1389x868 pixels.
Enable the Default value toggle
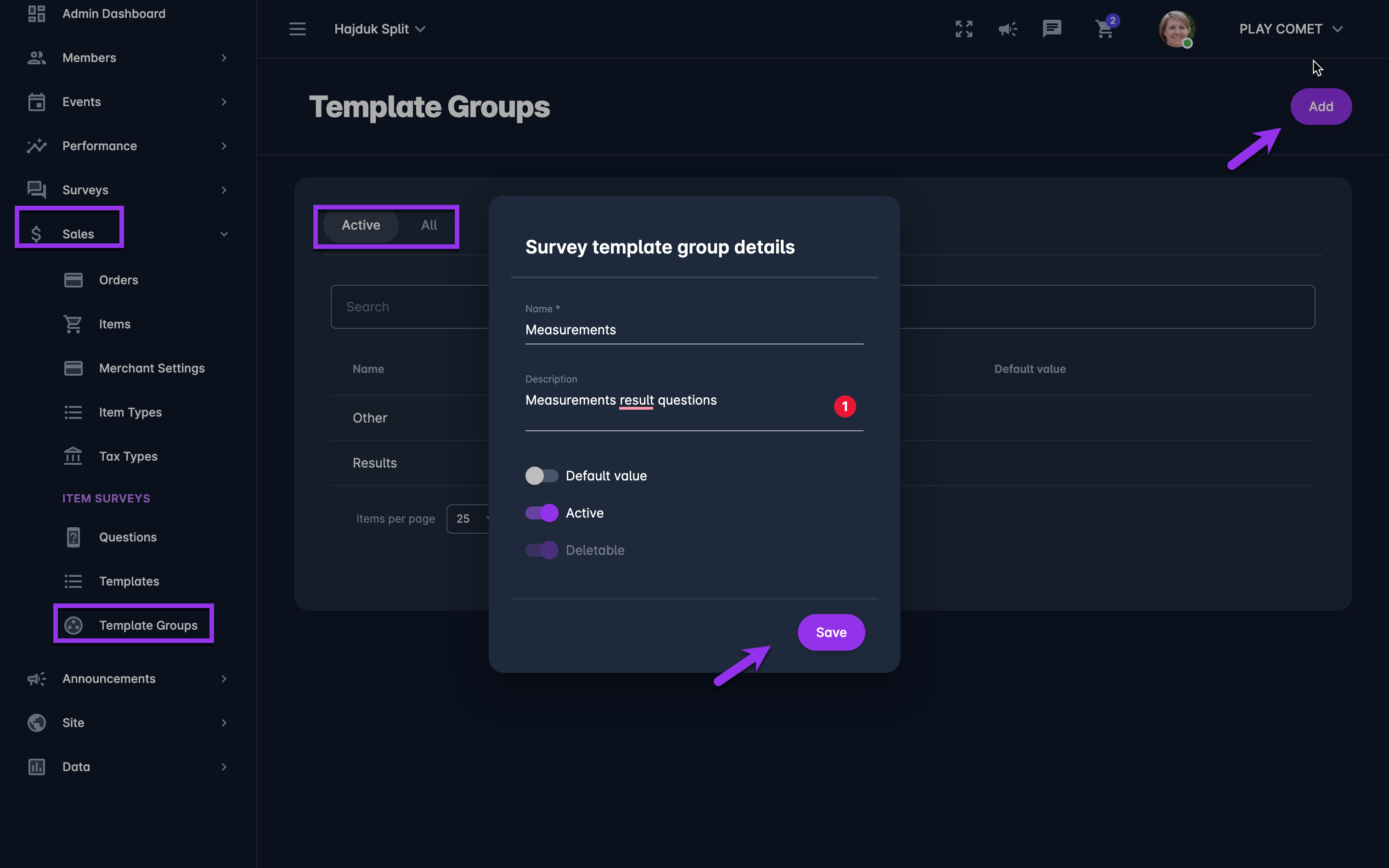[x=541, y=476]
